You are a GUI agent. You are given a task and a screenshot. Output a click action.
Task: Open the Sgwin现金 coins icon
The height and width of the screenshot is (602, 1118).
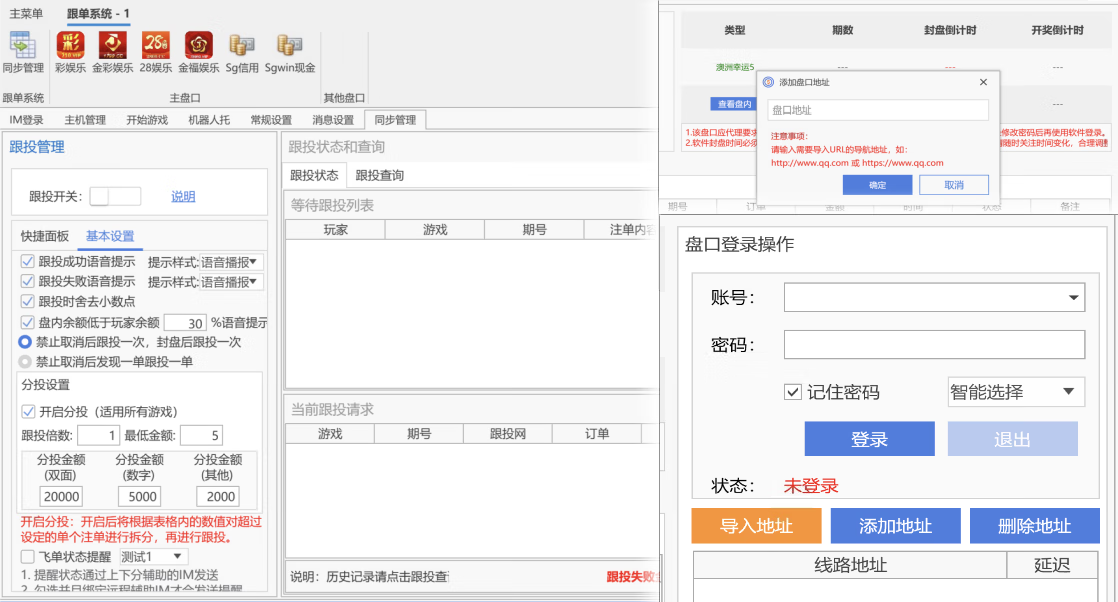tap(289, 46)
